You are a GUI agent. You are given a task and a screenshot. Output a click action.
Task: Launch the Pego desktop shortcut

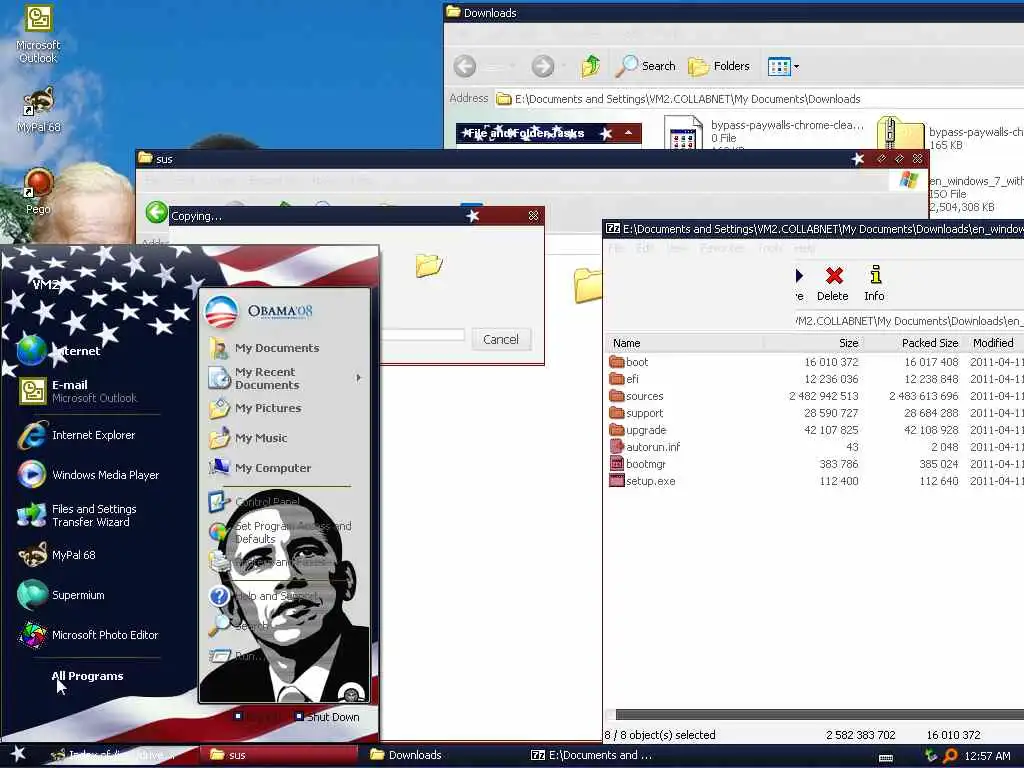pyautogui.click(x=39, y=191)
